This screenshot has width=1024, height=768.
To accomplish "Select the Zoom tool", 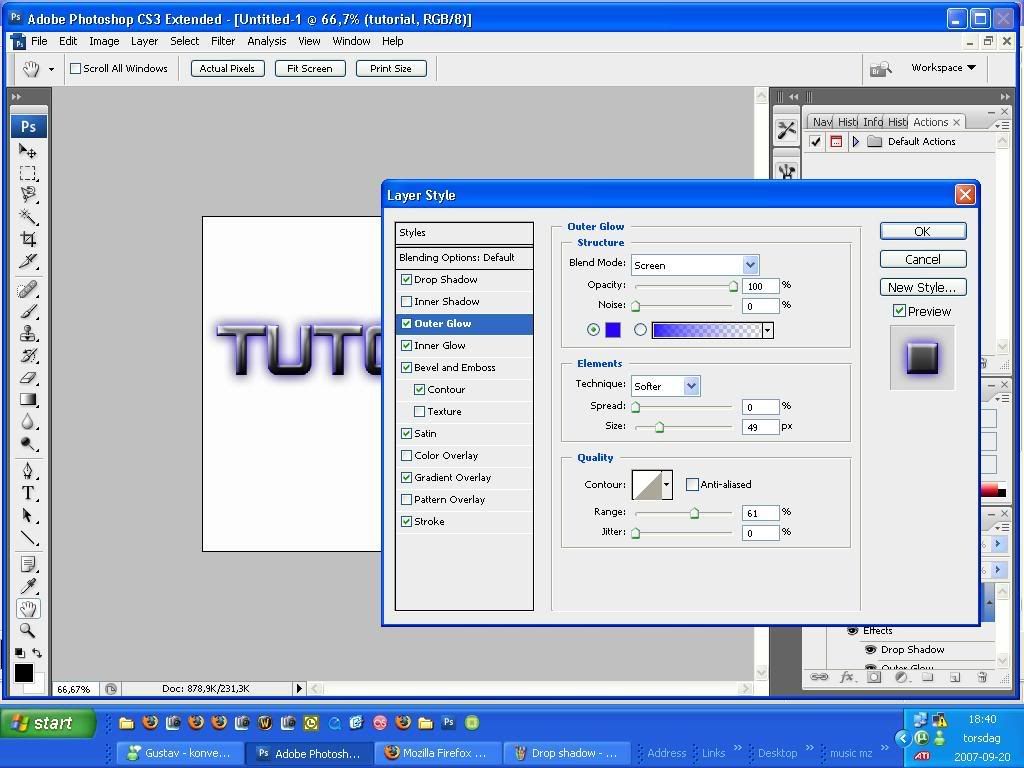I will click(27, 630).
